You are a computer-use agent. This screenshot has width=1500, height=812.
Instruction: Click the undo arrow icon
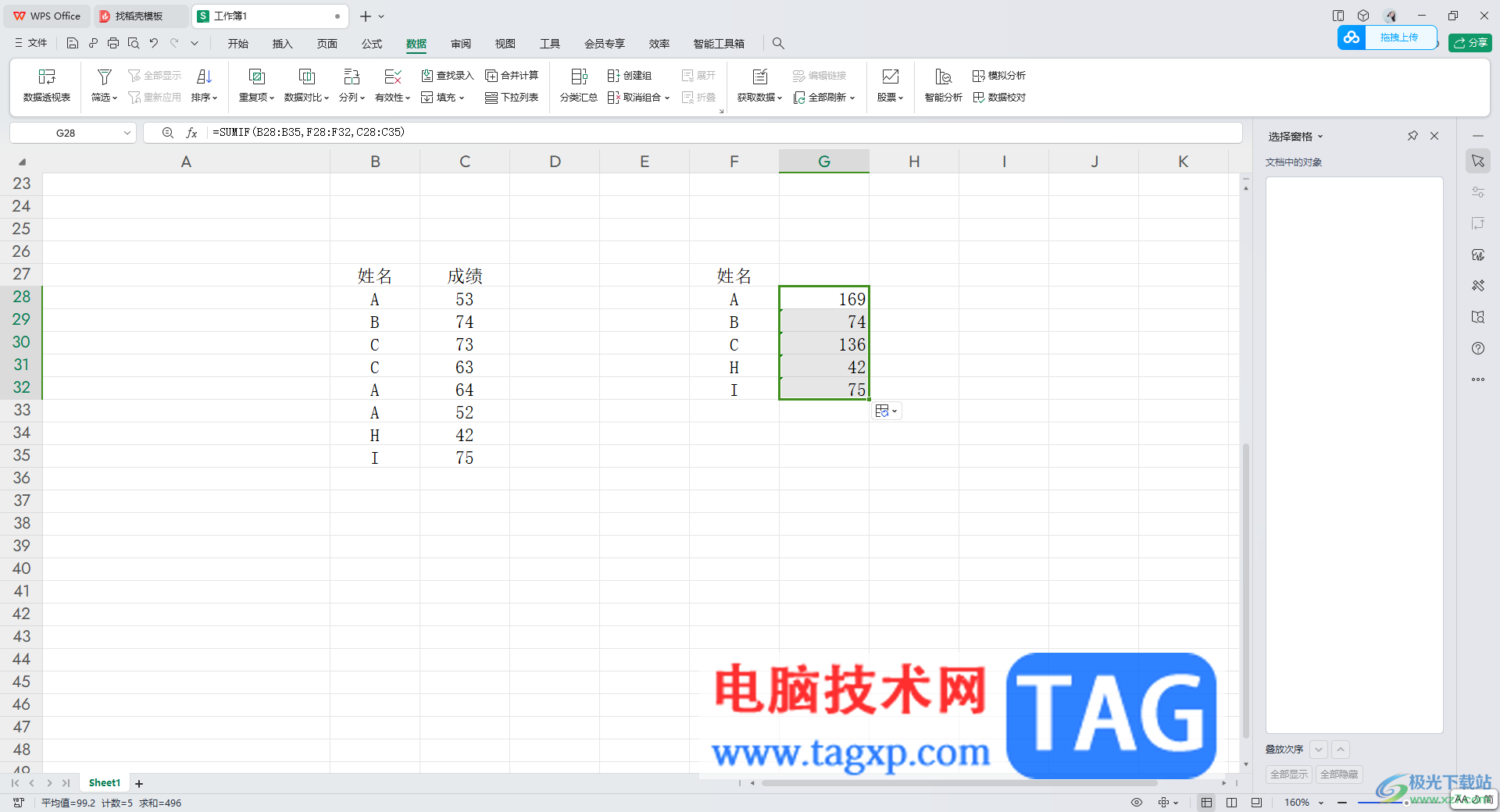154,44
